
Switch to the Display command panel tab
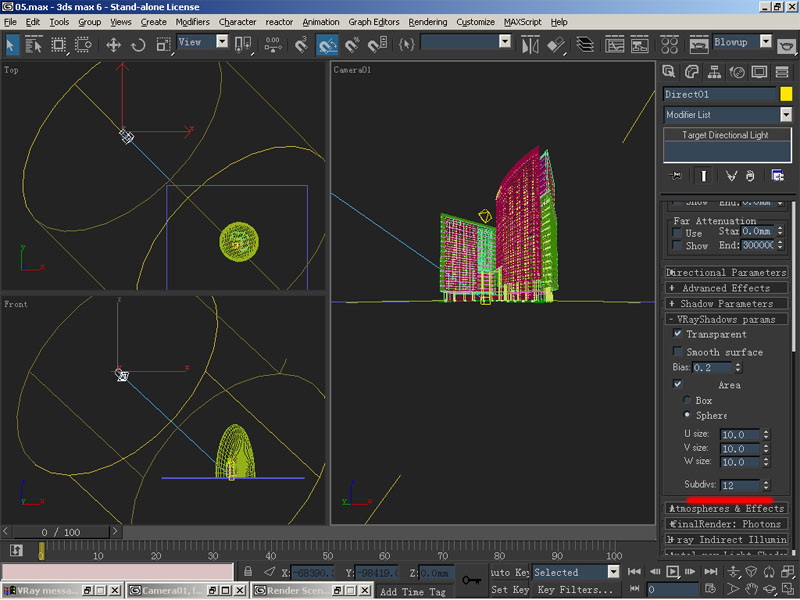pos(759,72)
